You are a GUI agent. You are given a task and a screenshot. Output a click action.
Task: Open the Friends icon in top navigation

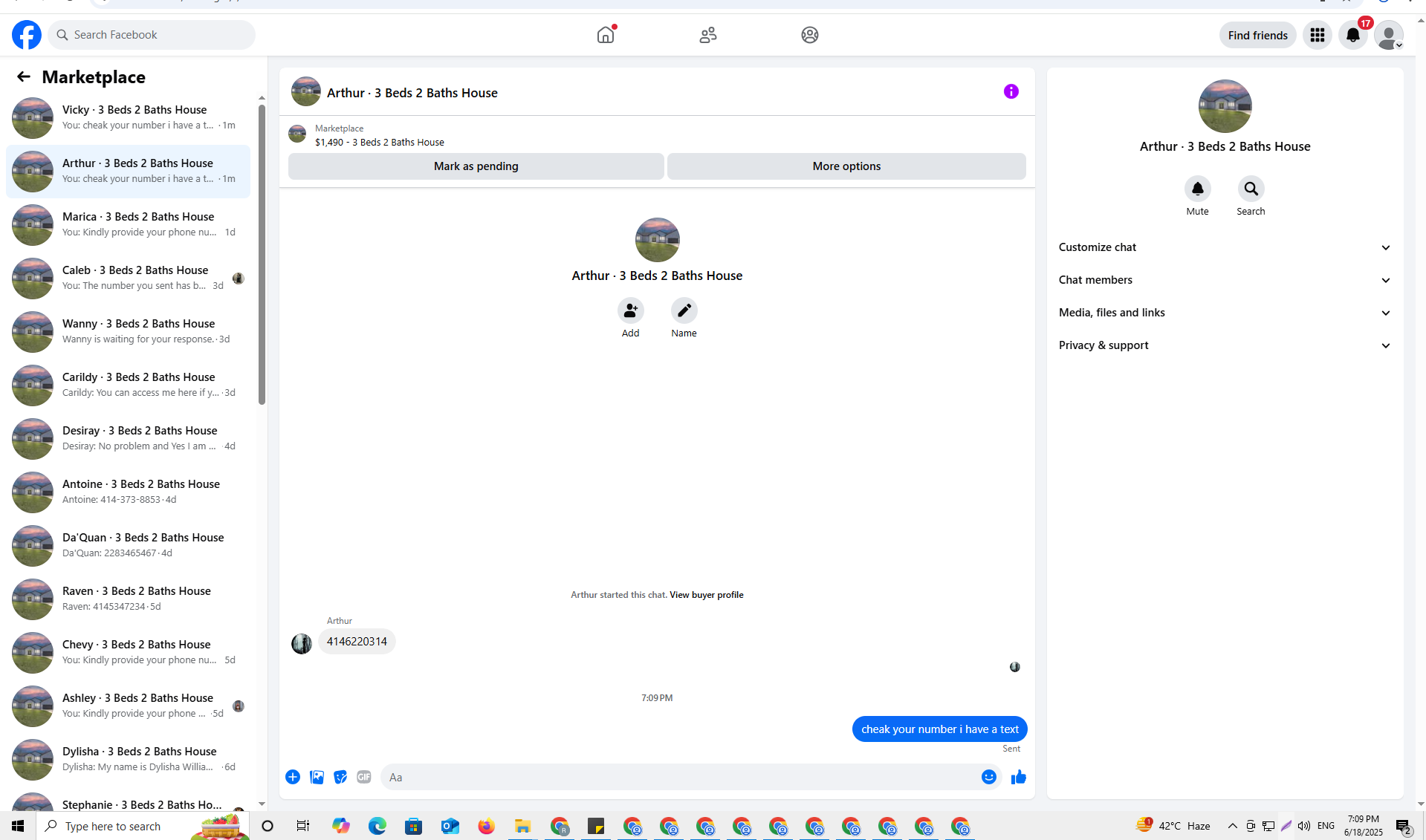(x=708, y=35)
